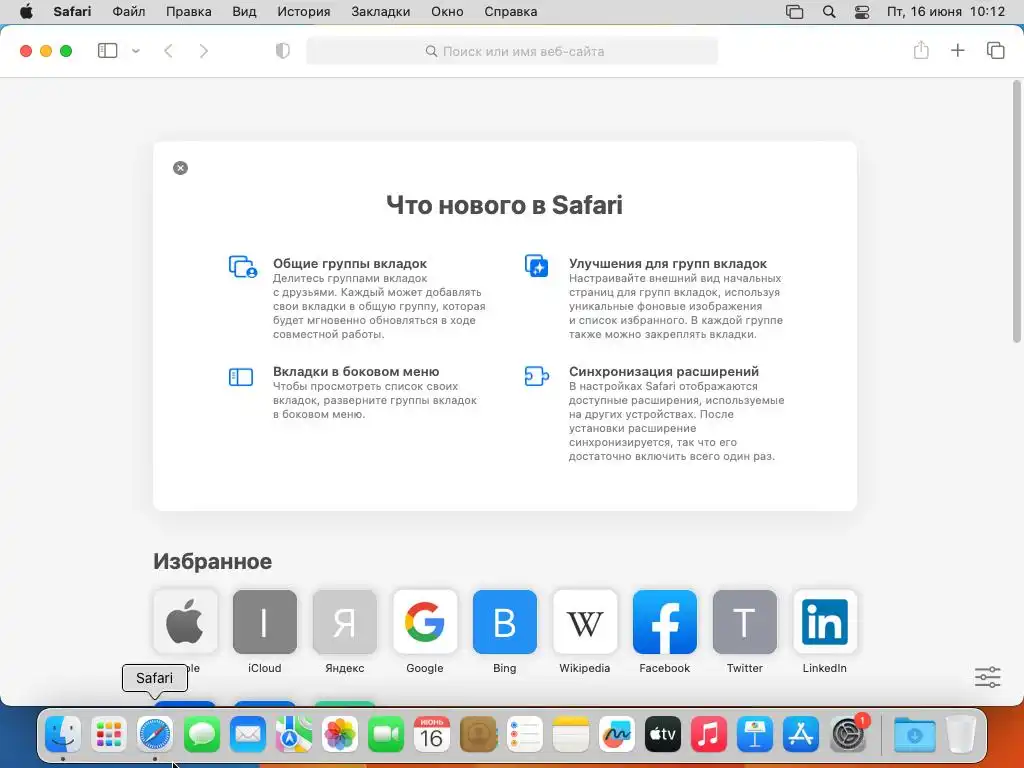The height and width of the screenshot is (768, 1024).
Task: Open the Вид menu
Action: pyautogui.click(x=244, y=12)
